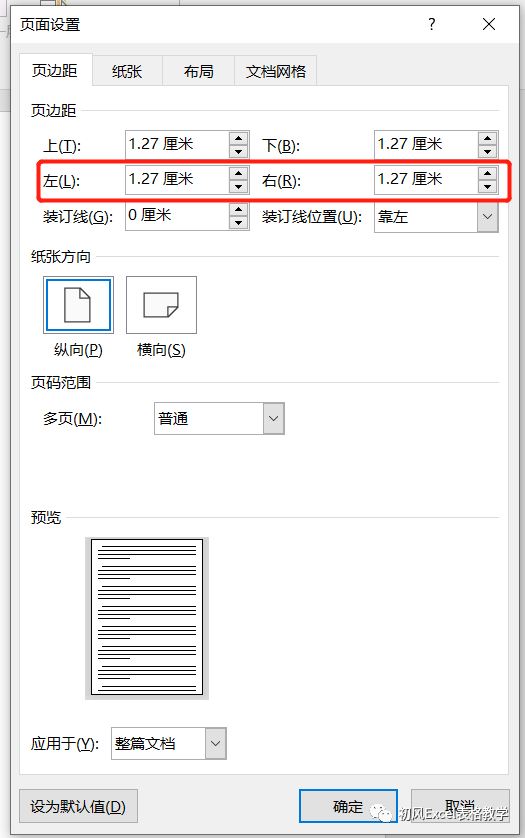Click the 右 right margin input field
Screen dimensions: 525x838
coord(426,180)
